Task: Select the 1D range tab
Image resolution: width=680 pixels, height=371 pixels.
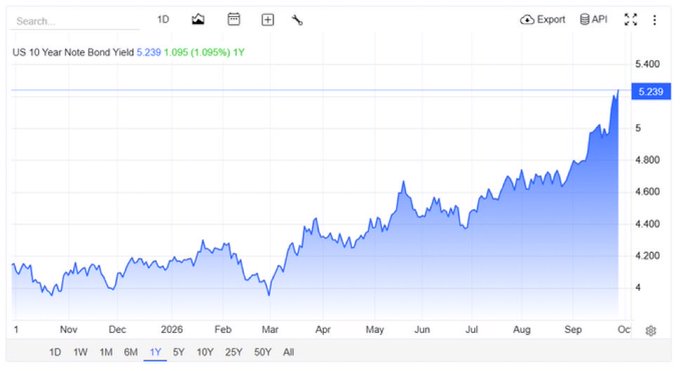Action: click(x=55, y=352)
